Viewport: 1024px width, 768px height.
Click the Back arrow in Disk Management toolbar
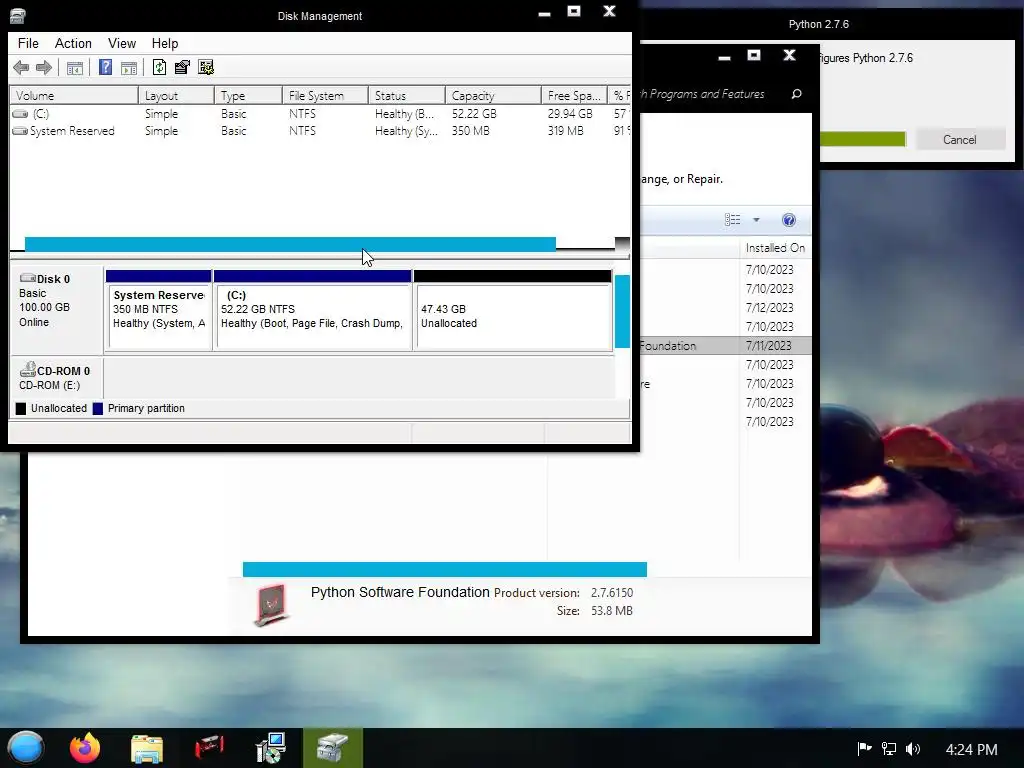(21, 67)
